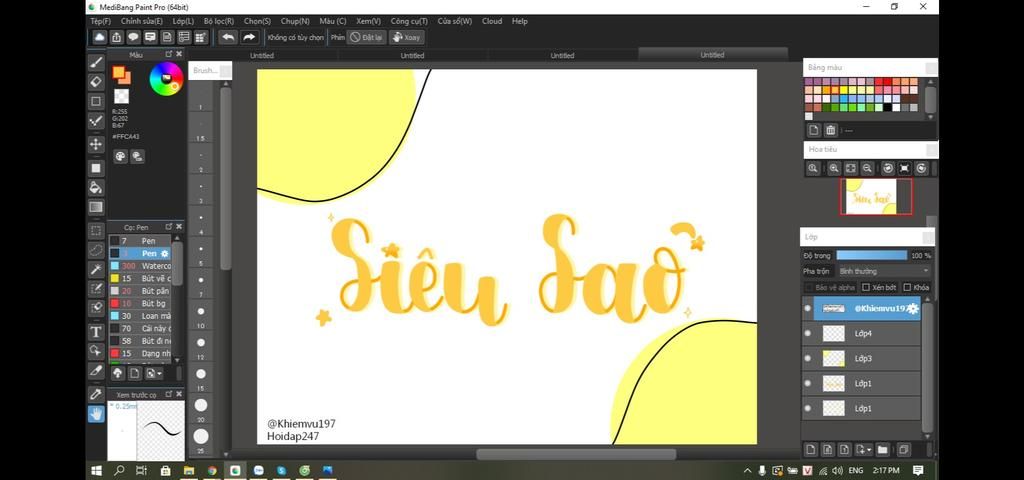Screen dimensions: 1024x480
Task: Toggle visibility of the Lớp4 layer
Action: pos(808,333)
